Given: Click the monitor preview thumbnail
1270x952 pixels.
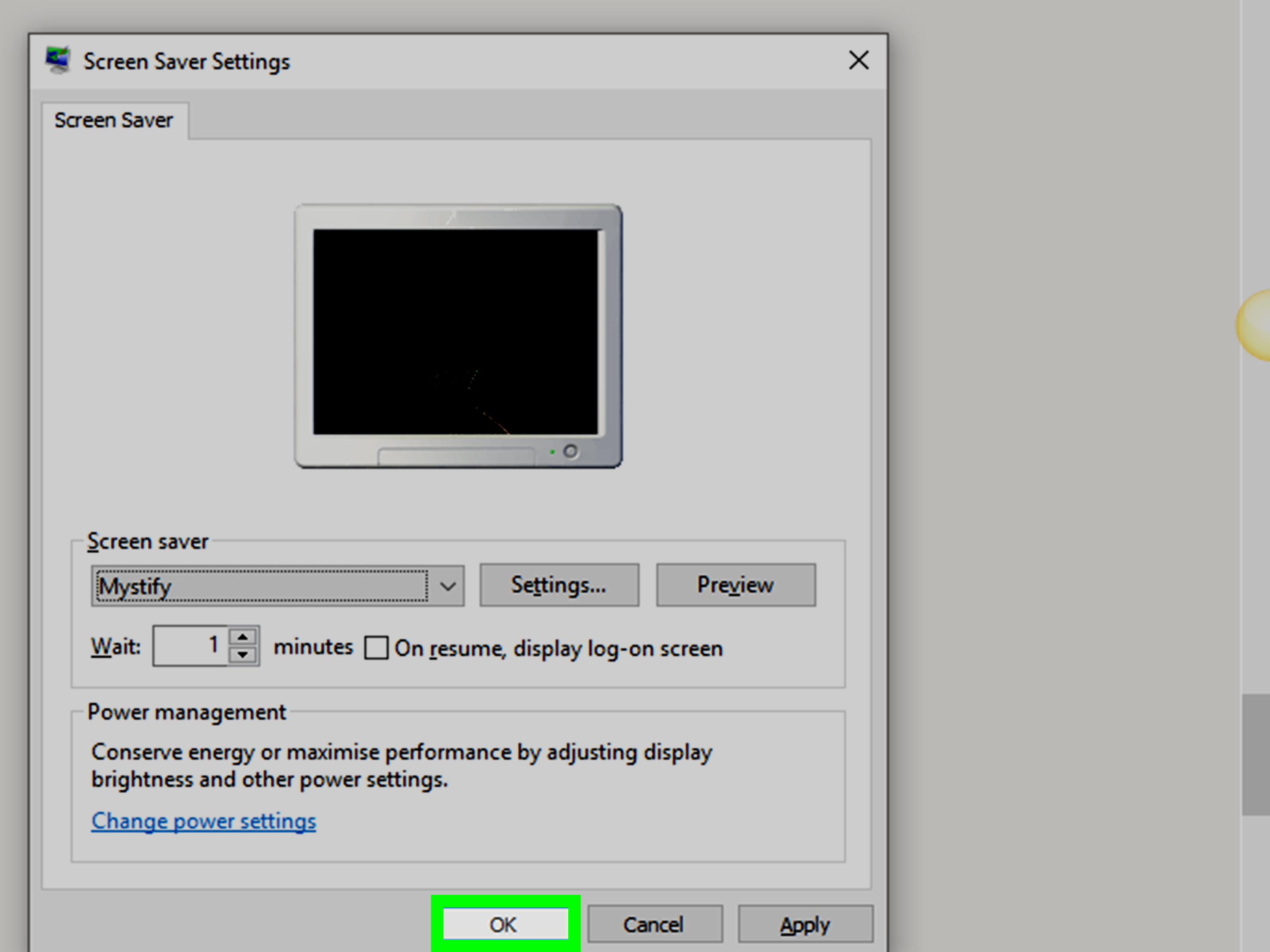Looking at the screenshot, I should 458,336.
